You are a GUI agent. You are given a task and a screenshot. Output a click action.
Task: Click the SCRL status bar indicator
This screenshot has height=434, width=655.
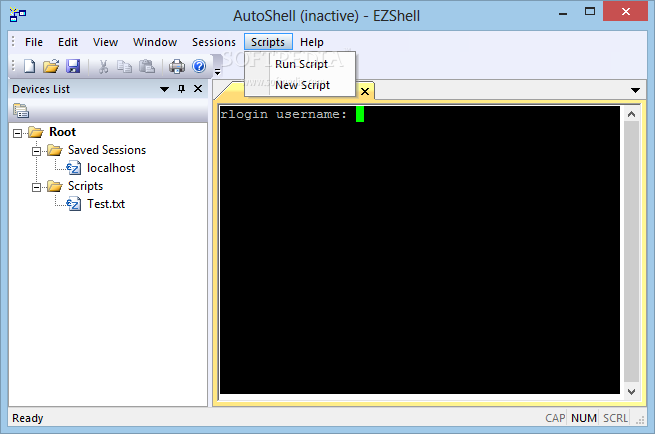615,418
